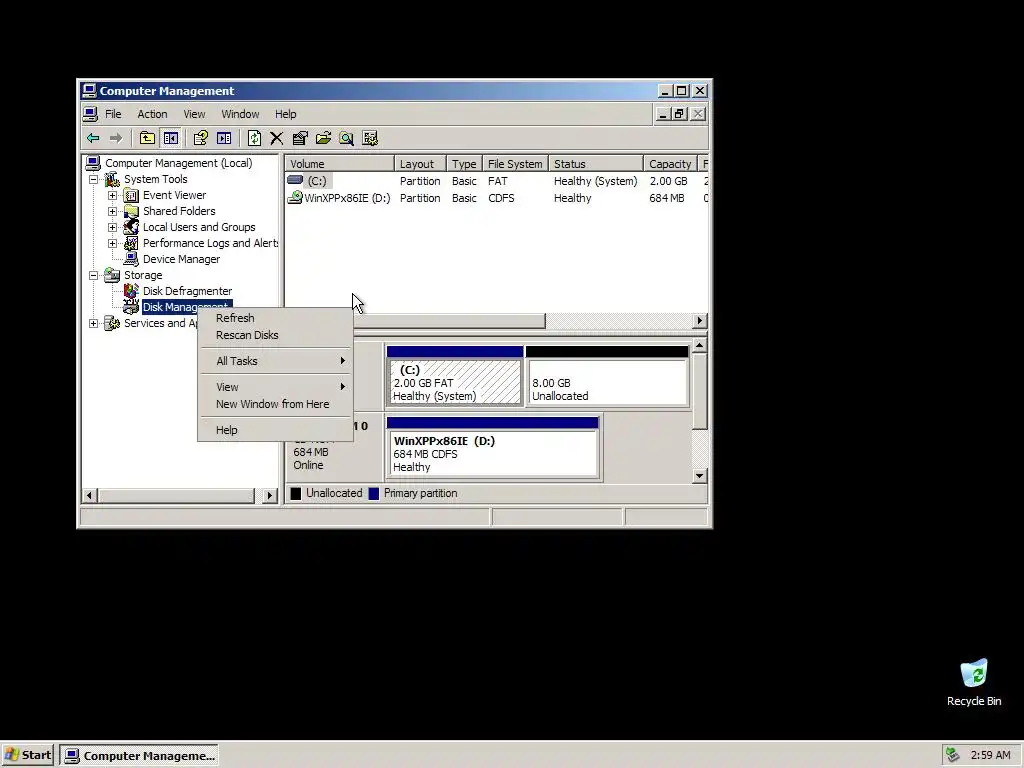
Task: Click the Local Users and Groups icon
Action: point(131,227)
